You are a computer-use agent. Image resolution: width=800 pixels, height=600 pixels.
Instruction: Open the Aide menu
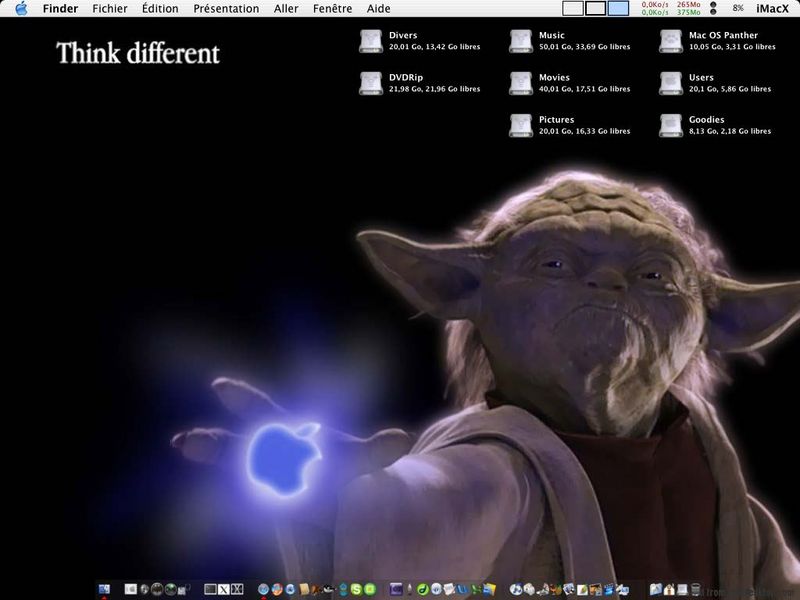coord(379,9)
